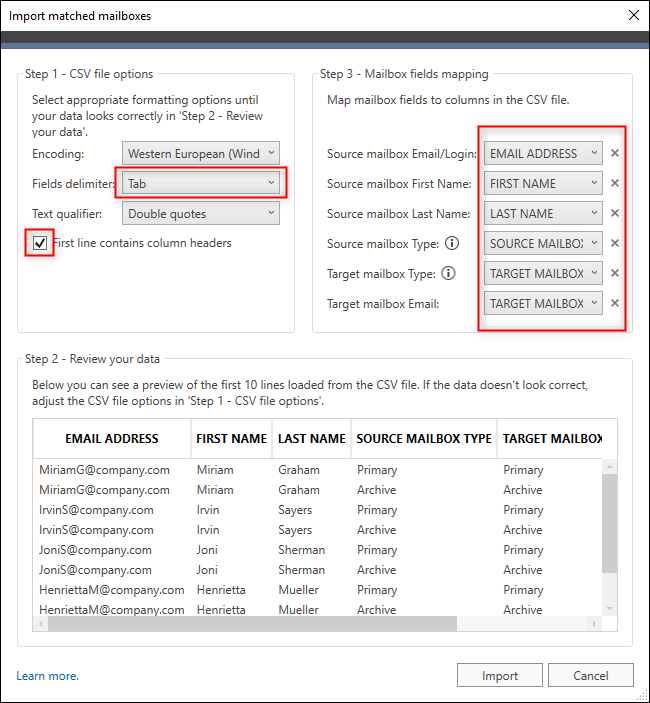Clear the Source mailbox Type mapping

tap(615, 243)
